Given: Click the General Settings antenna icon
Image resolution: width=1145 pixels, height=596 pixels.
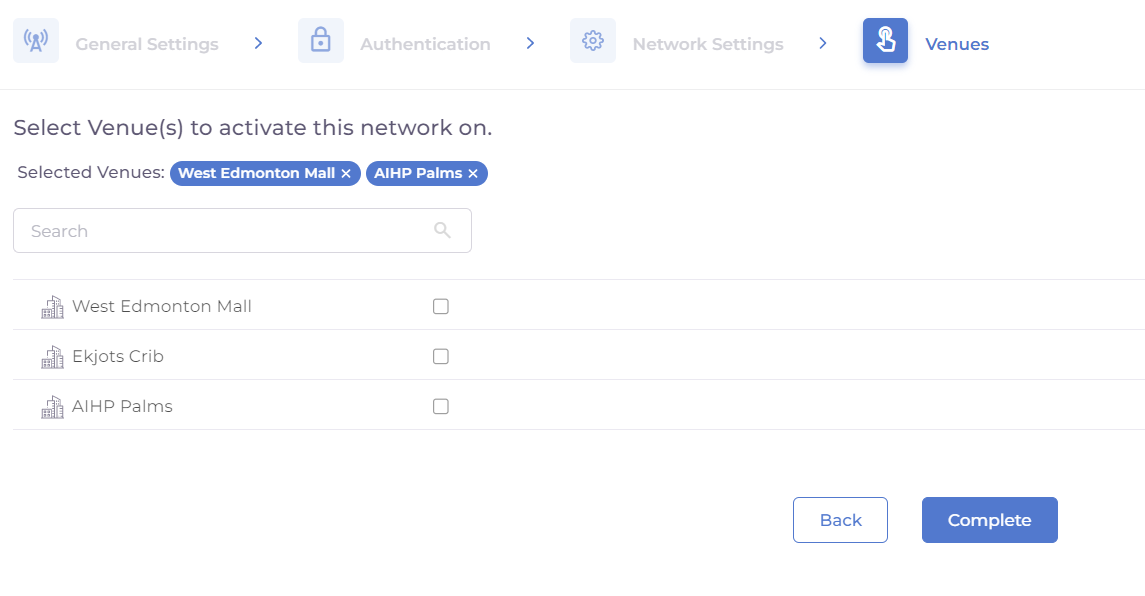Looking at the screenshot, I should [x=36, y=41].
